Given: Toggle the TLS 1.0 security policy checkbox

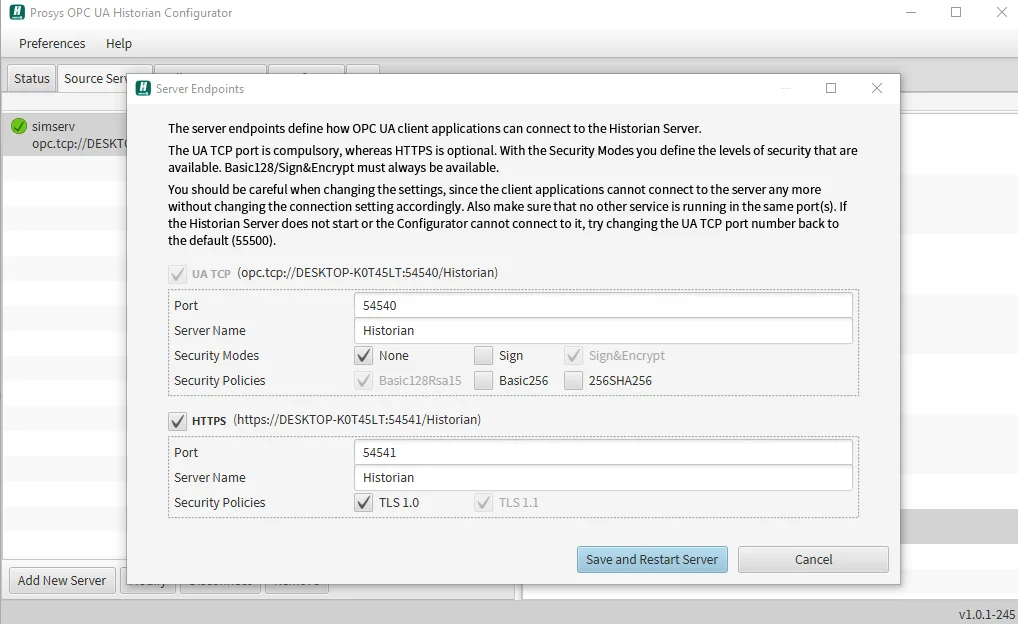Looking at the screenshot, I should [364, 503].
